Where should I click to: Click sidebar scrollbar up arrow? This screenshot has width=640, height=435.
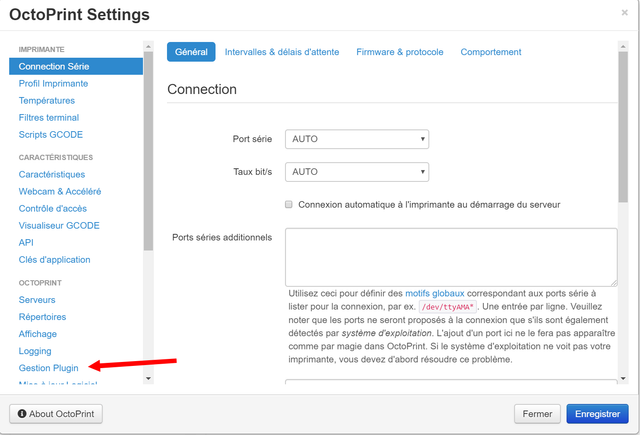click(x=148, y=47)
